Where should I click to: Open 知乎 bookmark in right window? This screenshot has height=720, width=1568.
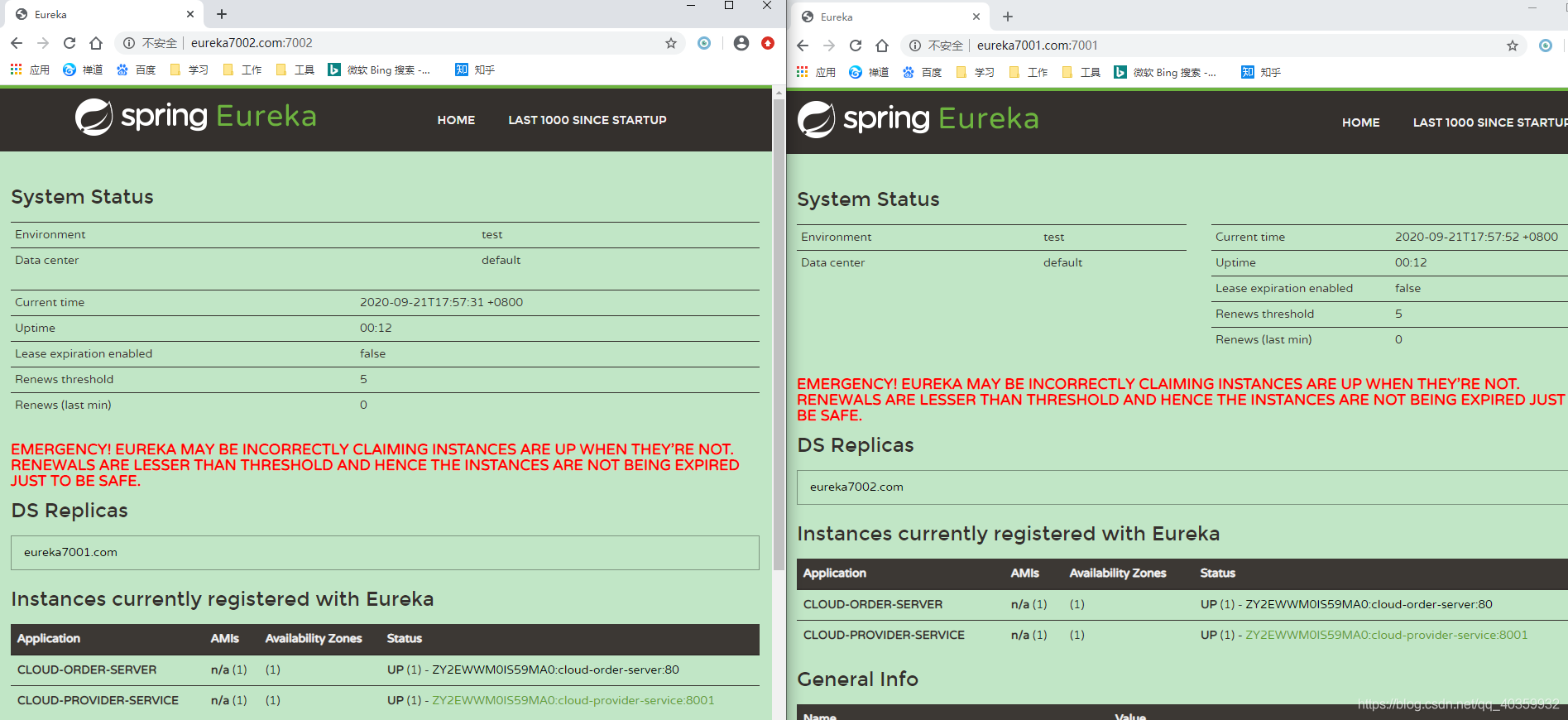pyautogui.click(x=1261, y=72)
